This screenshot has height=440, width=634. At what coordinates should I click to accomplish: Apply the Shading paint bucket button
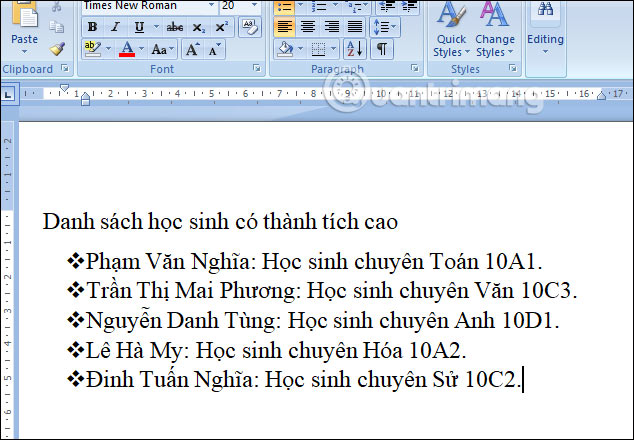pyautogui.click(x=285, y=49)
